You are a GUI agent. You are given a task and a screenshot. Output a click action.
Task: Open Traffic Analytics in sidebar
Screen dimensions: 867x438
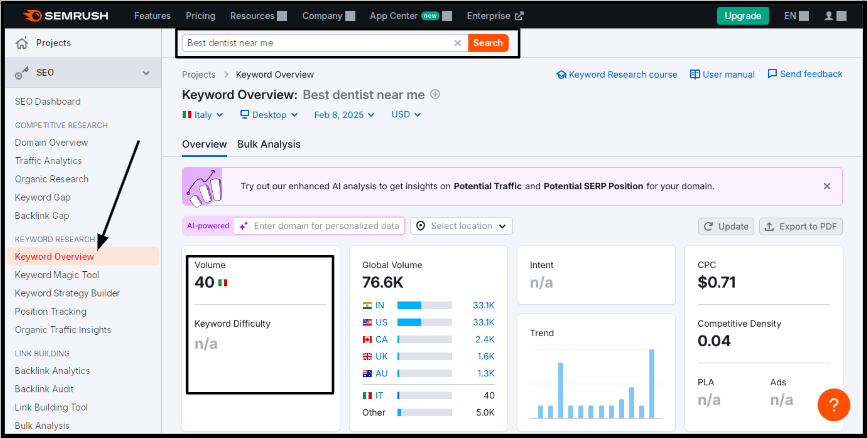click(48, 161)
